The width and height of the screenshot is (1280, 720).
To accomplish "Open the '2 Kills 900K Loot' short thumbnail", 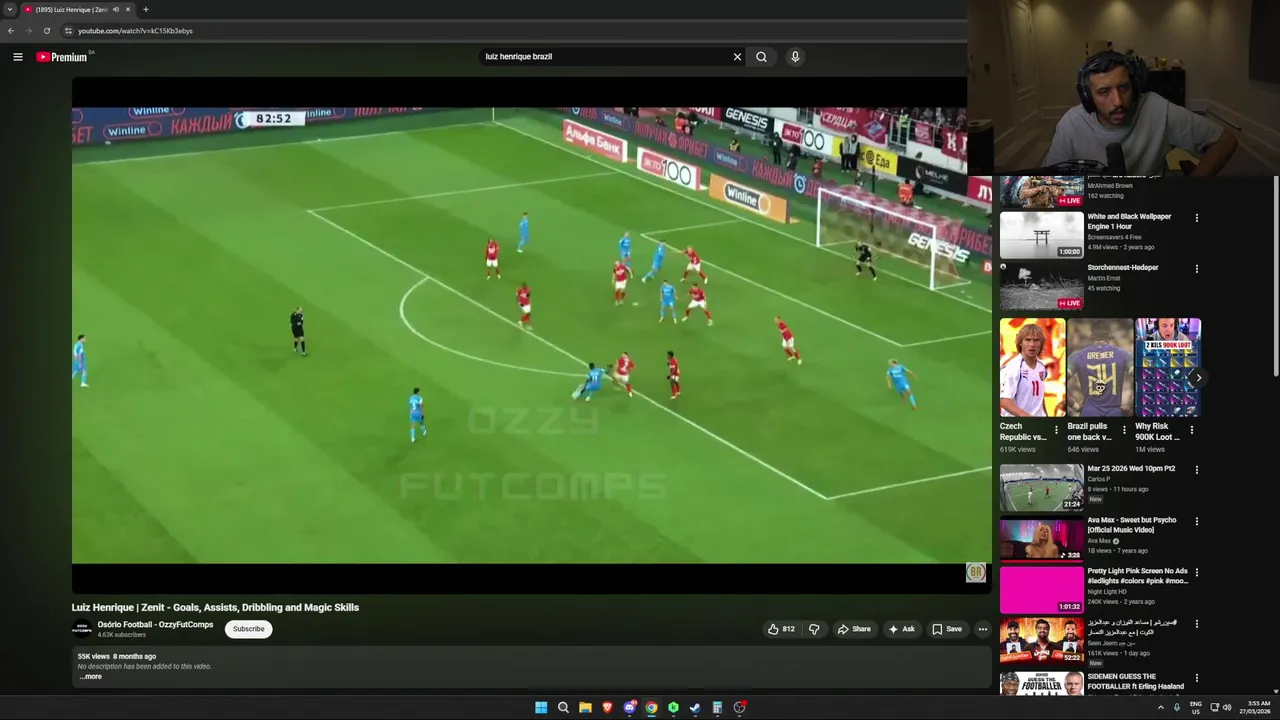I will pos(1168,367).
